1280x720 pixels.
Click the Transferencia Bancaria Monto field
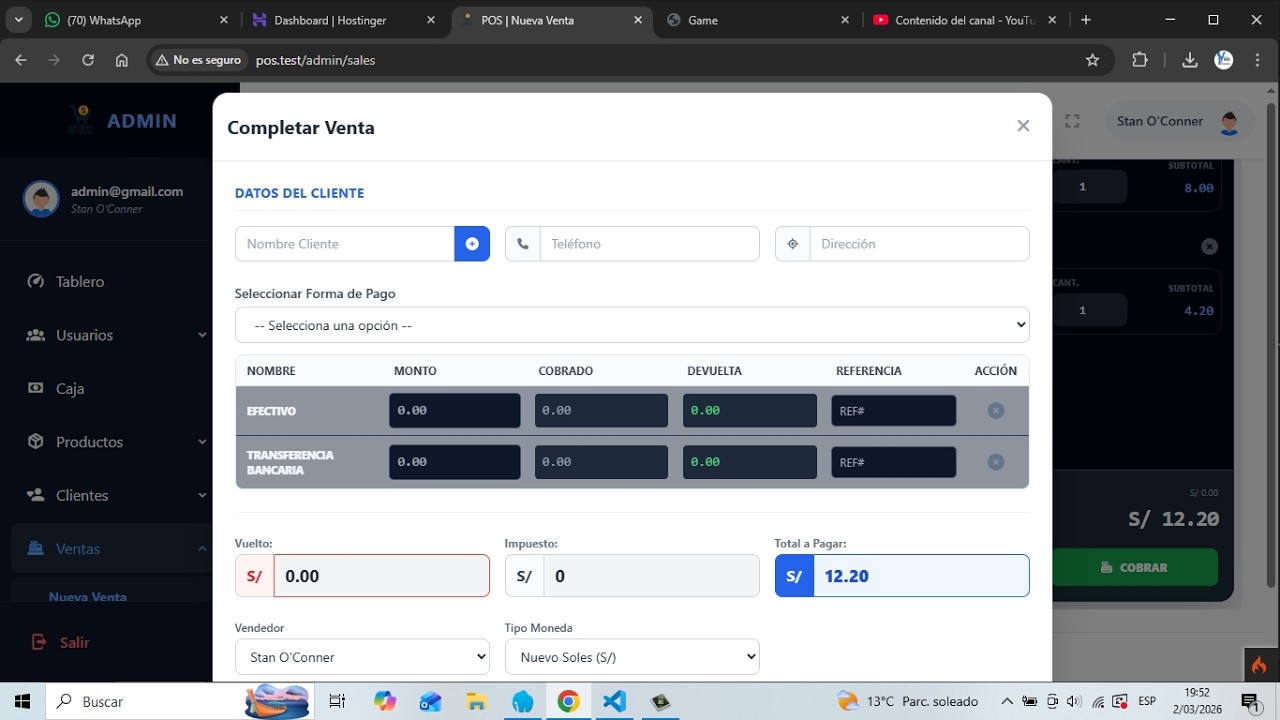point(455,462)
